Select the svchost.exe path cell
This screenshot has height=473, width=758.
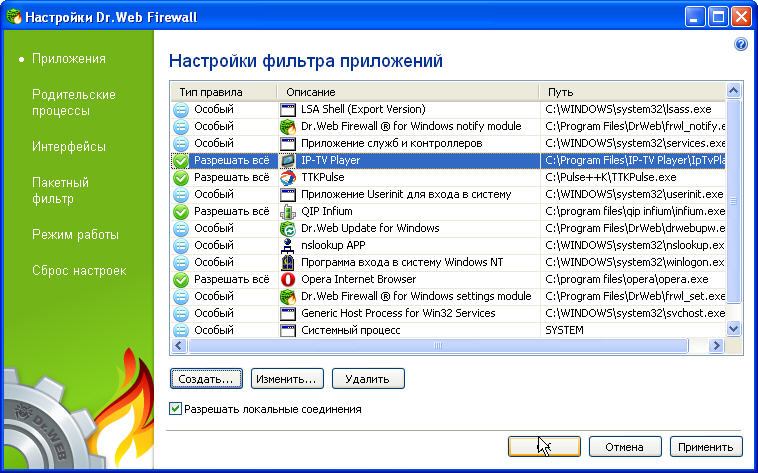pos(633,313)
